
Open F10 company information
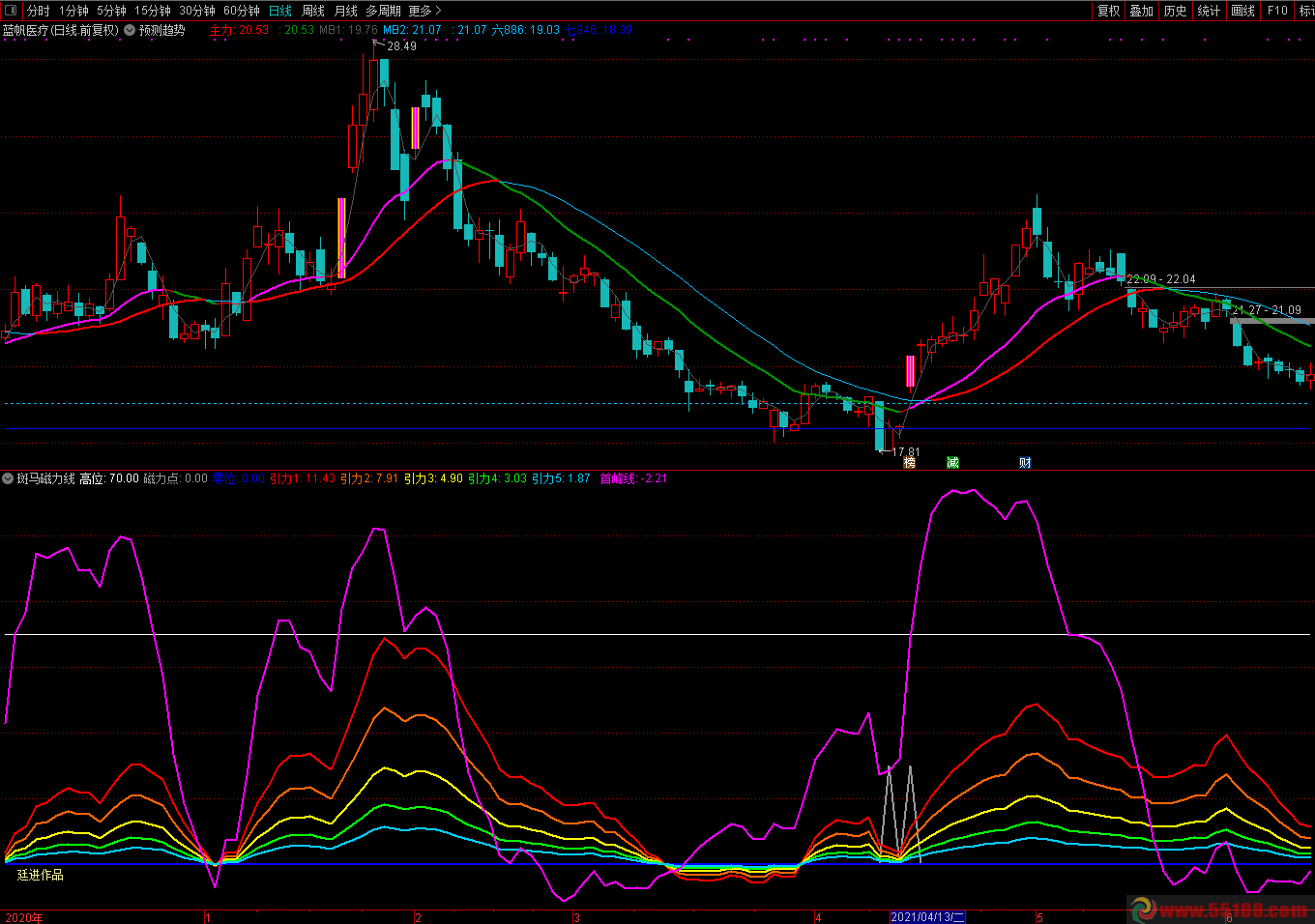tap(1277, 11)
